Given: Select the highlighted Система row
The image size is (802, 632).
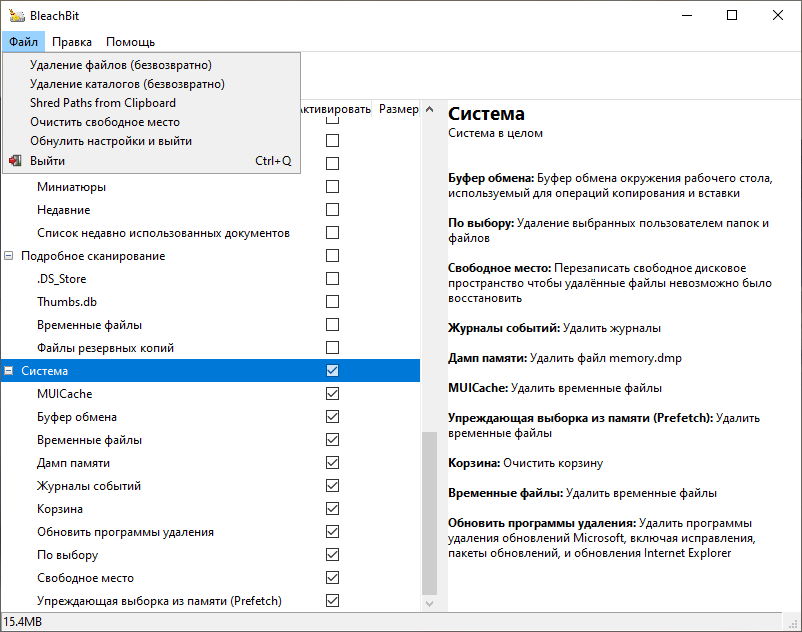Looking at the screenshot, I should click(x=210, y=371).
